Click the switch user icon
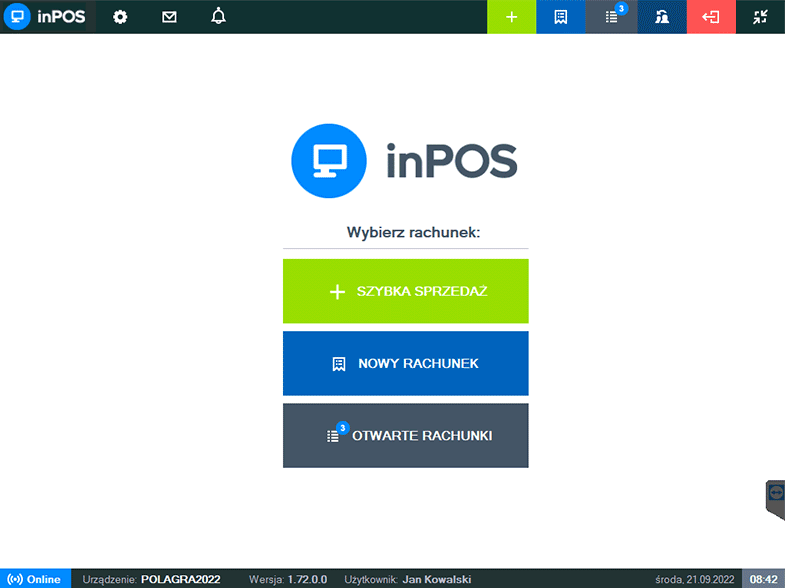This screenshot has width=785, height=588. point(662,17)
